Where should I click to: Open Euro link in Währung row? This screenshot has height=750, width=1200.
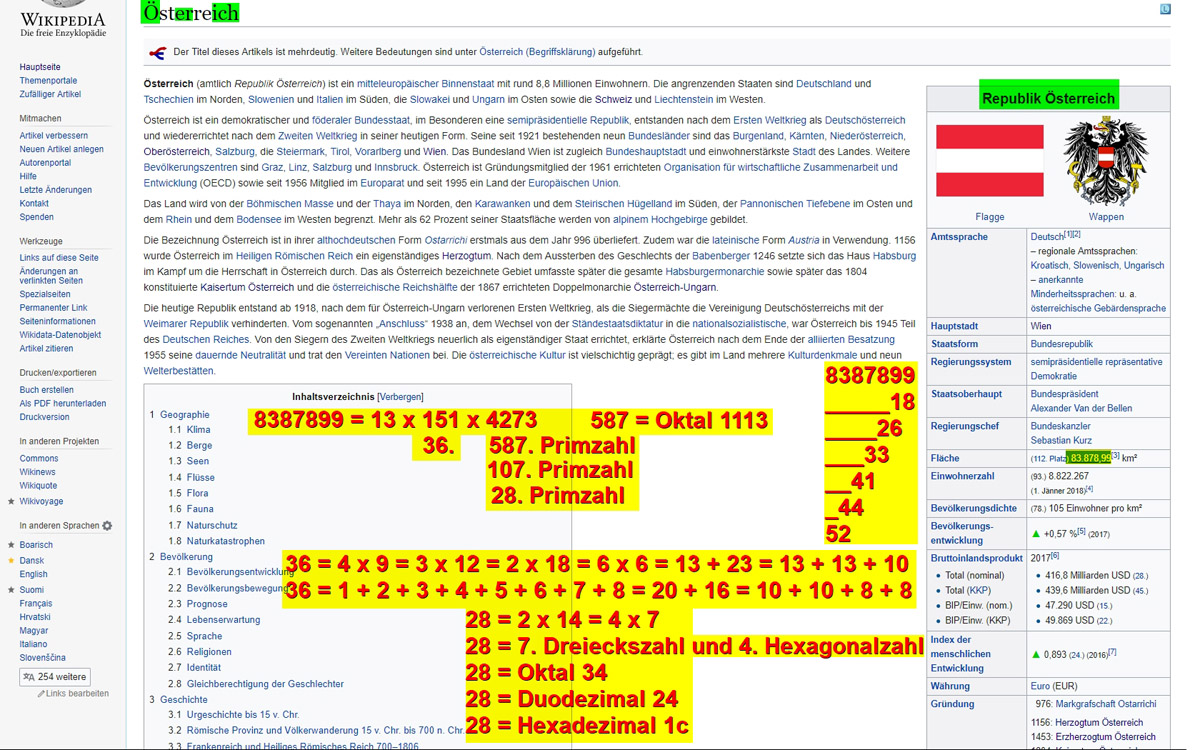coord(1041,686)
